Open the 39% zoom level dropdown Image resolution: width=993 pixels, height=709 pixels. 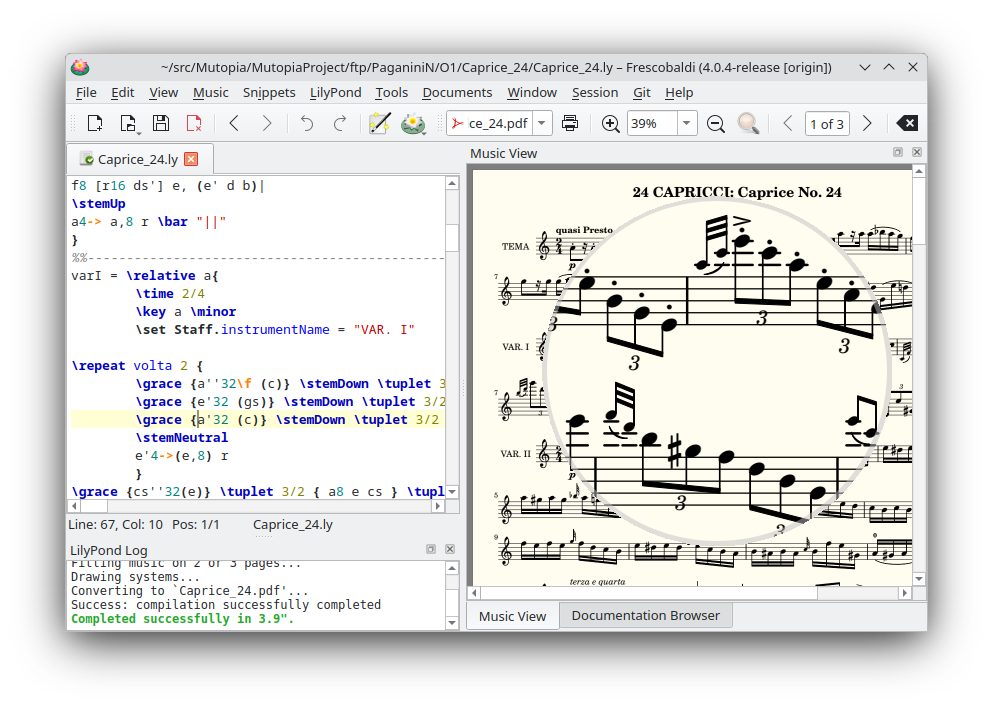click(686, 123)
